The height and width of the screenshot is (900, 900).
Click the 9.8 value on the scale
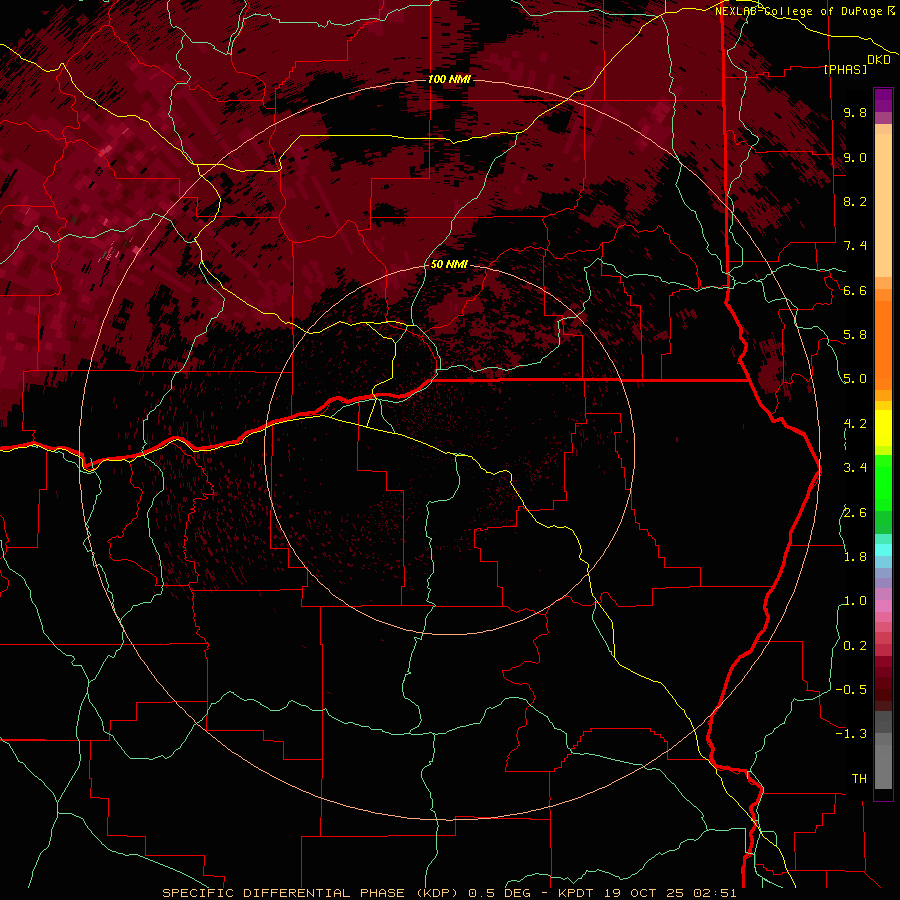[x=855, y=112]
